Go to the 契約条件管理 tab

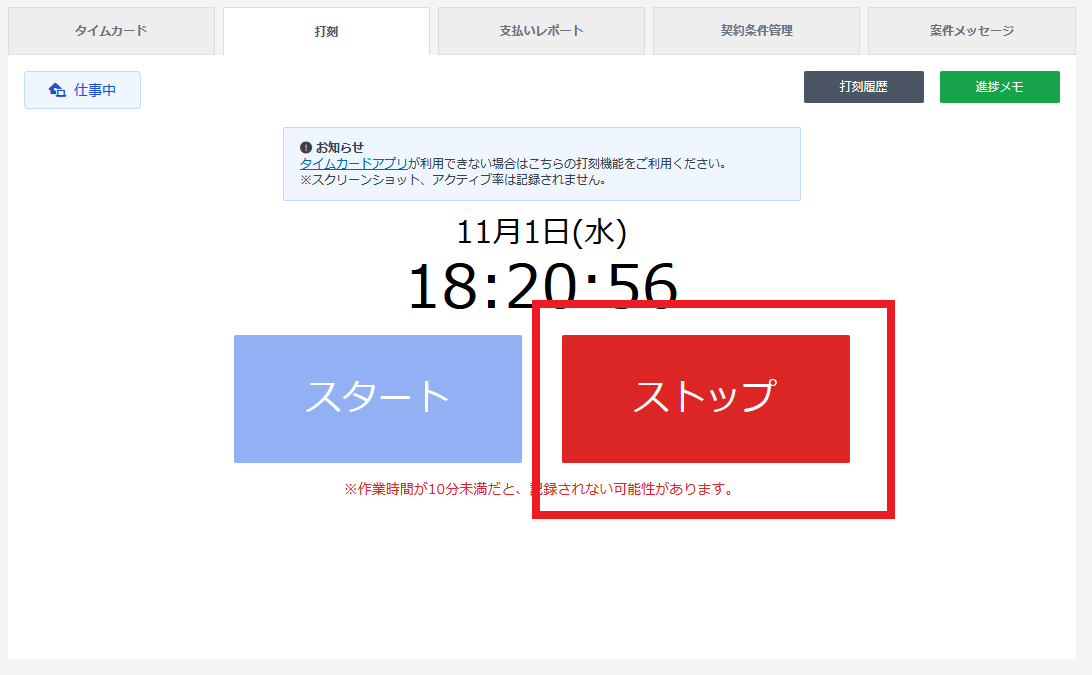point(756,31)
